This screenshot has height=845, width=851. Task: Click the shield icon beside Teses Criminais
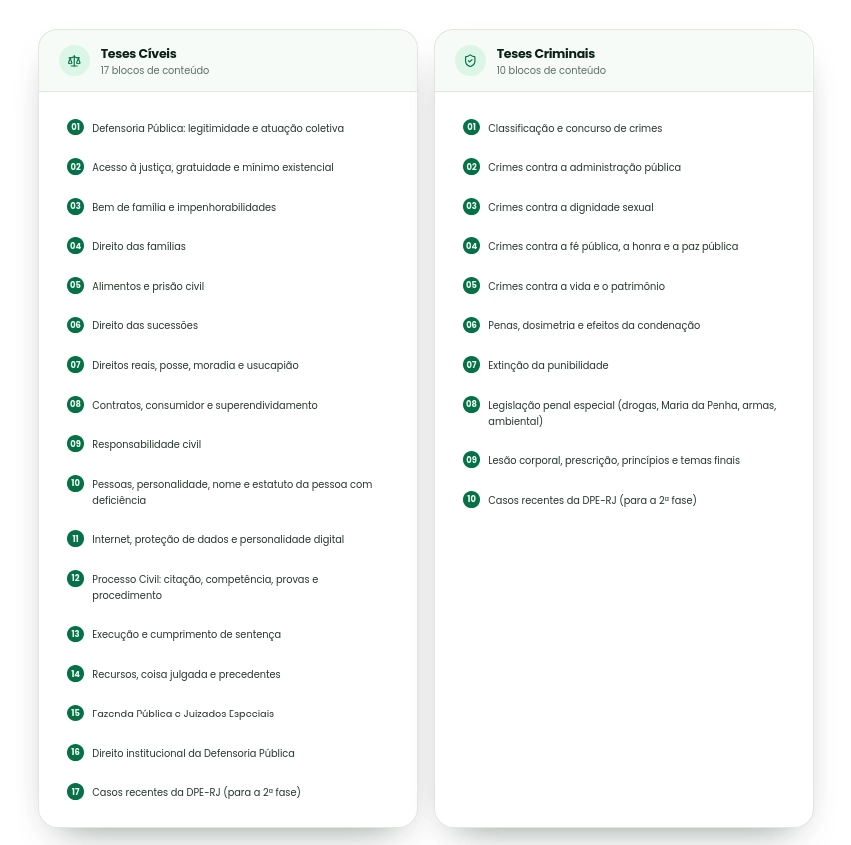coord(470,61)
